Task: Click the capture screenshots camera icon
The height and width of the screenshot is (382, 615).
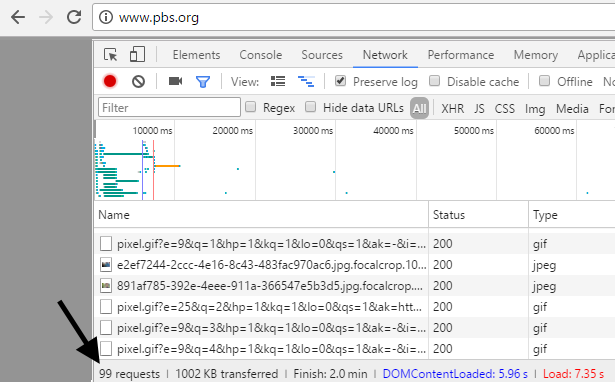Action: point(175,81)
